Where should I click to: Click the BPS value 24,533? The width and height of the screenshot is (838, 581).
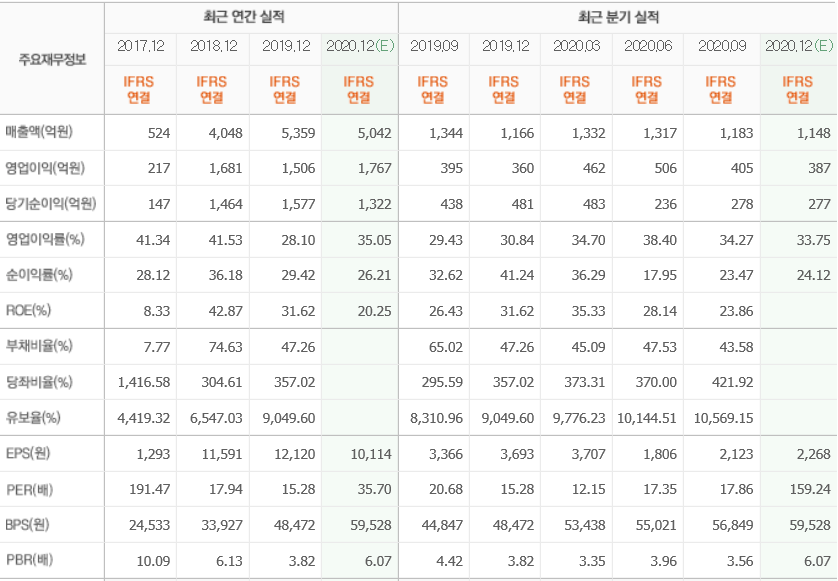[x=150, y=525]
